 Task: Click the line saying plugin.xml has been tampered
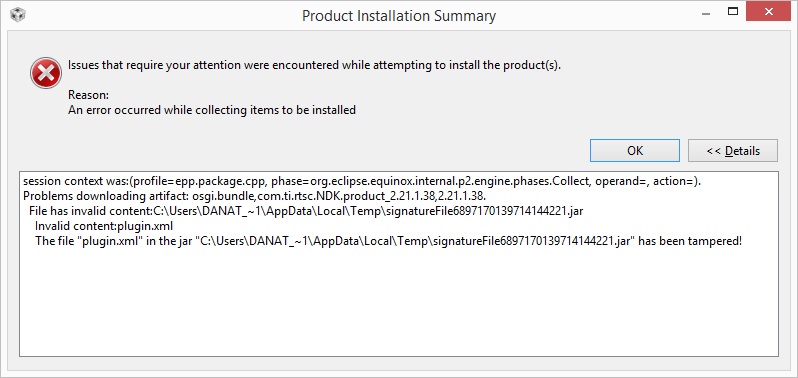[x=388, y=241]
